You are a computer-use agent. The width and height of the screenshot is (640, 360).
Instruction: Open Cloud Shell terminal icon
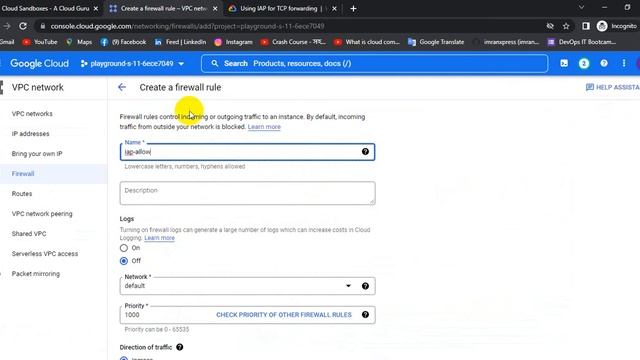point(564,63)
